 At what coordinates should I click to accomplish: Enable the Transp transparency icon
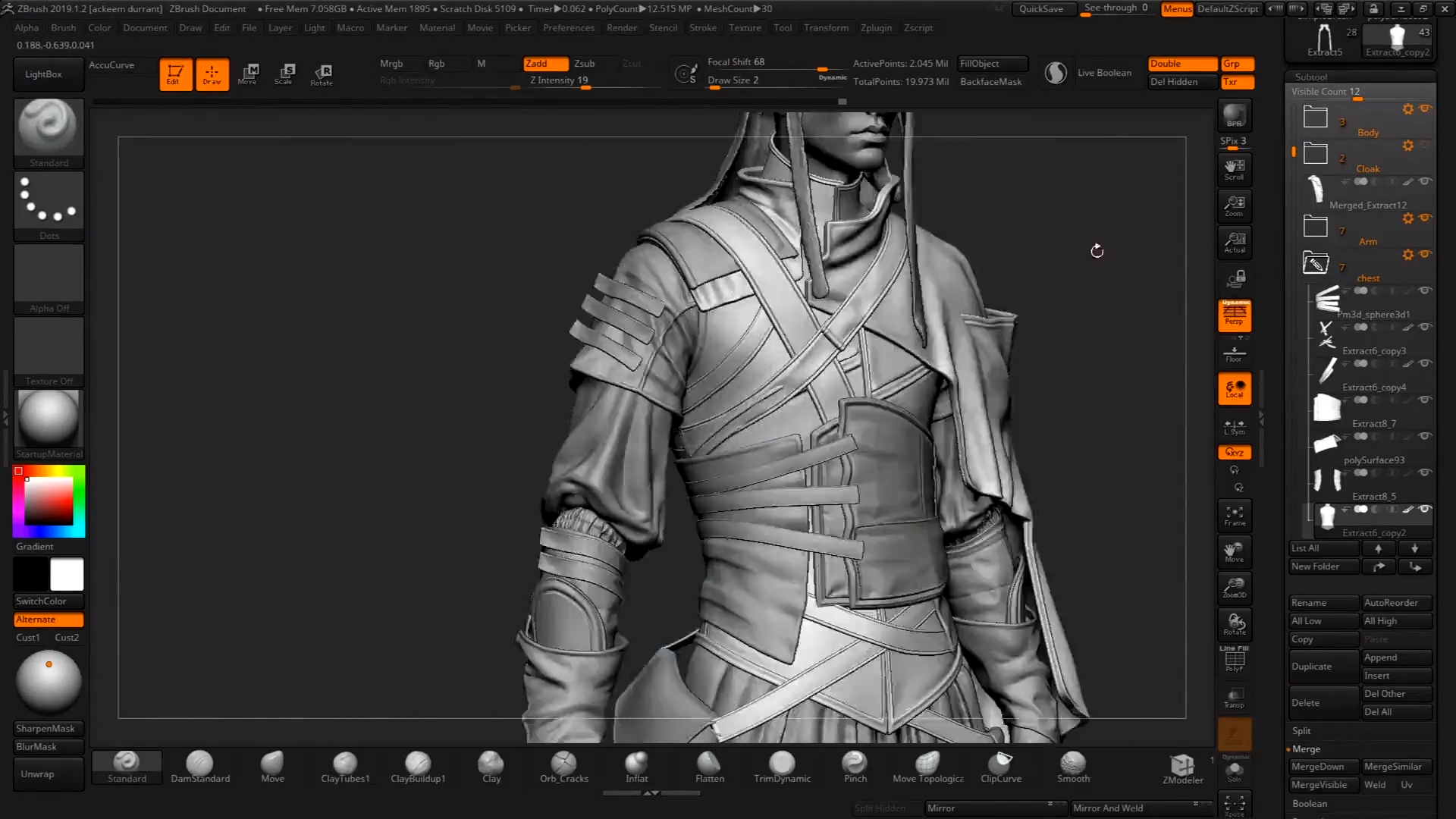(x=1234, y=698)
